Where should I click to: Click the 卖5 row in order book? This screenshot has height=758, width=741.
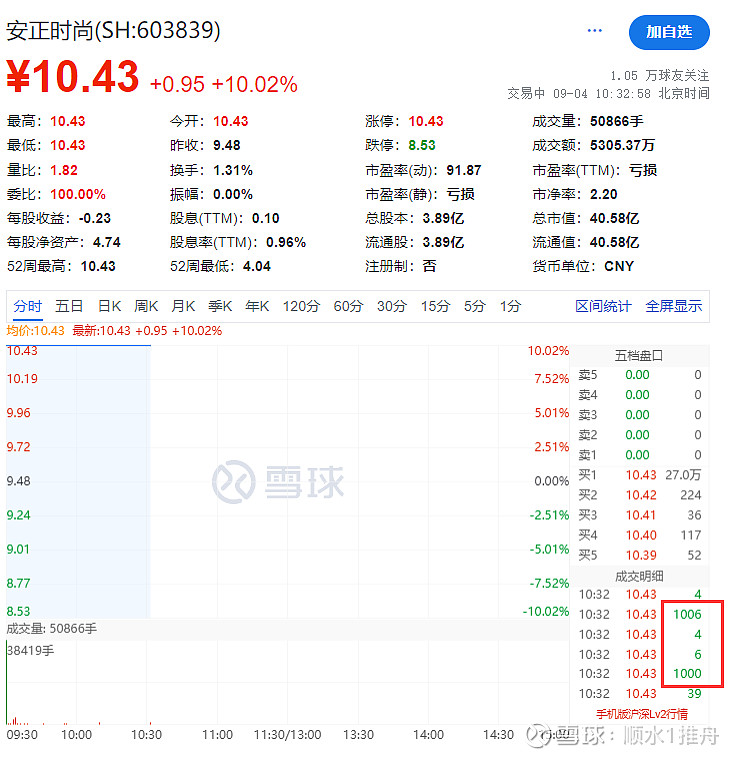click(x=639, y=375)
